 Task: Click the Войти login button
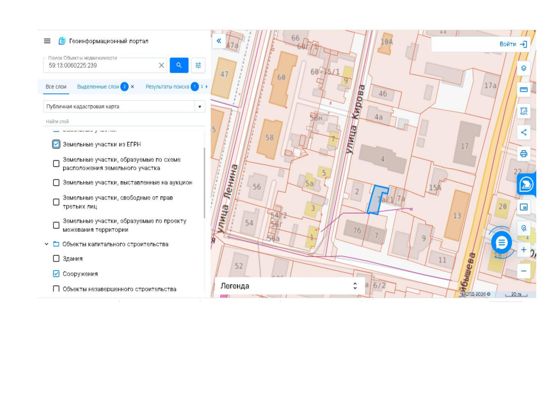[508, 44]
